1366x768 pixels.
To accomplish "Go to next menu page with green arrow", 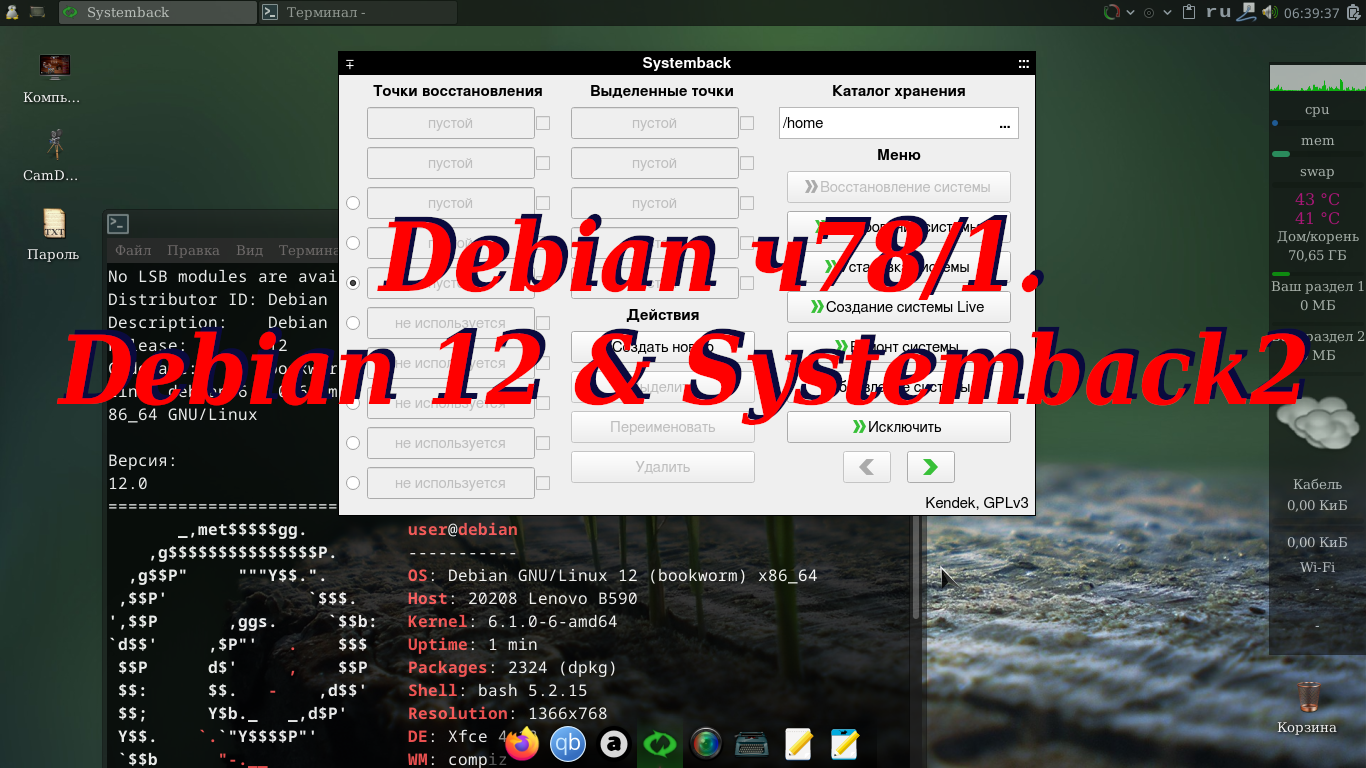I will click(x=931, y=467).
